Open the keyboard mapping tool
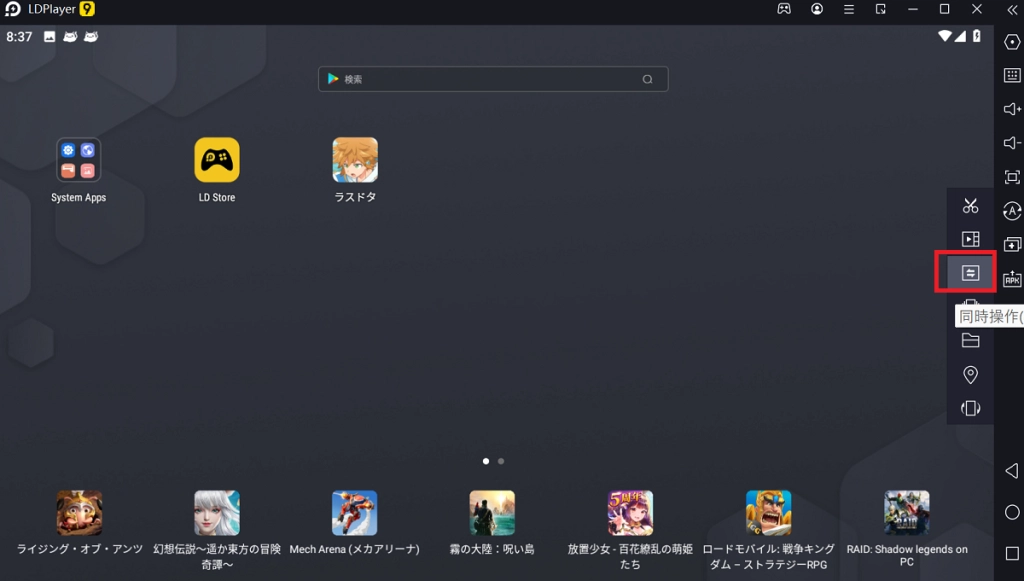The width and height of the screenshot is (1024, 581). click(1012, 76)
